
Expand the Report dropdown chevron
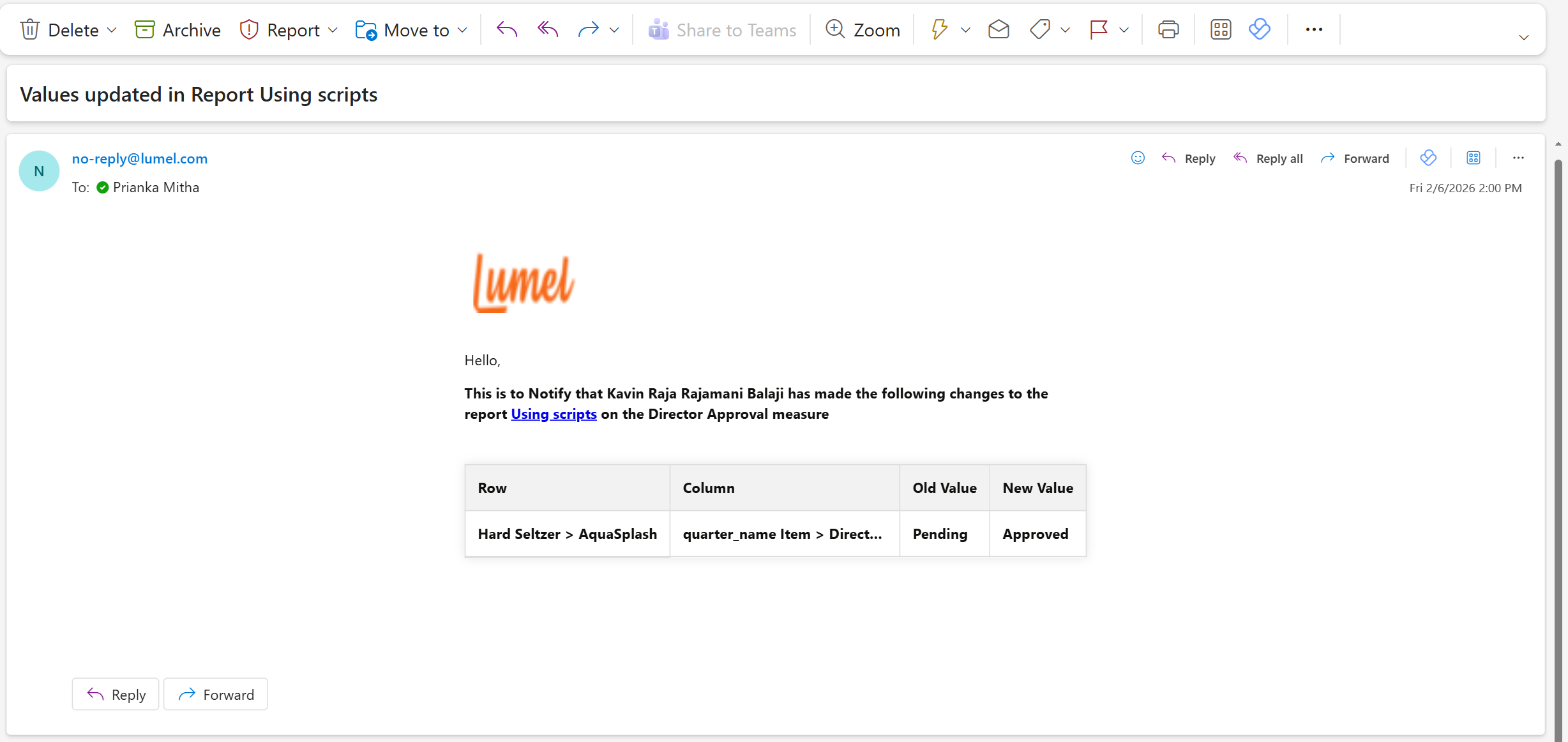click(333, 30)
